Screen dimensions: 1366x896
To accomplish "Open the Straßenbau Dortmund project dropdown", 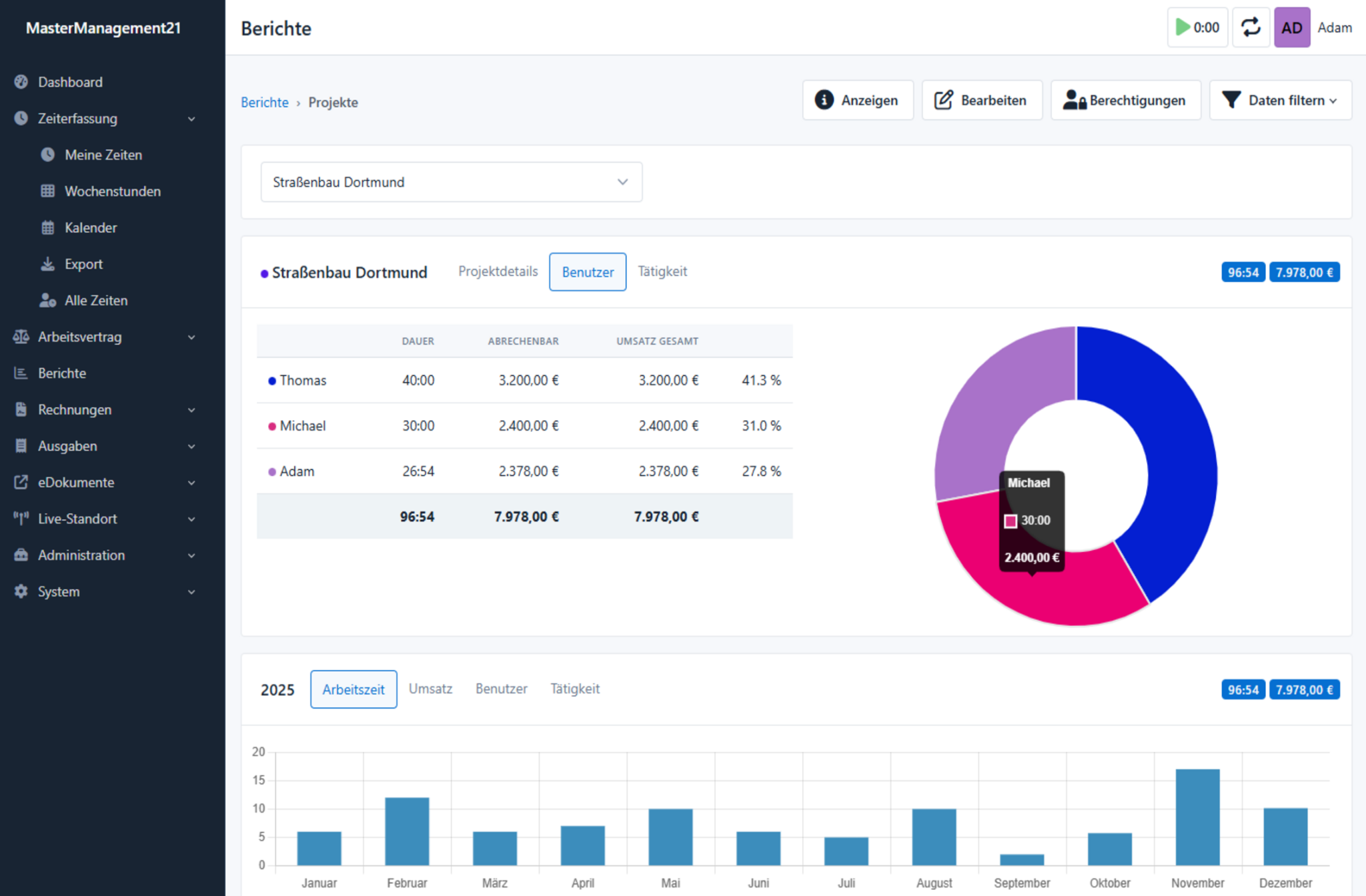I will pyautogui.click(x=452, y=182).
